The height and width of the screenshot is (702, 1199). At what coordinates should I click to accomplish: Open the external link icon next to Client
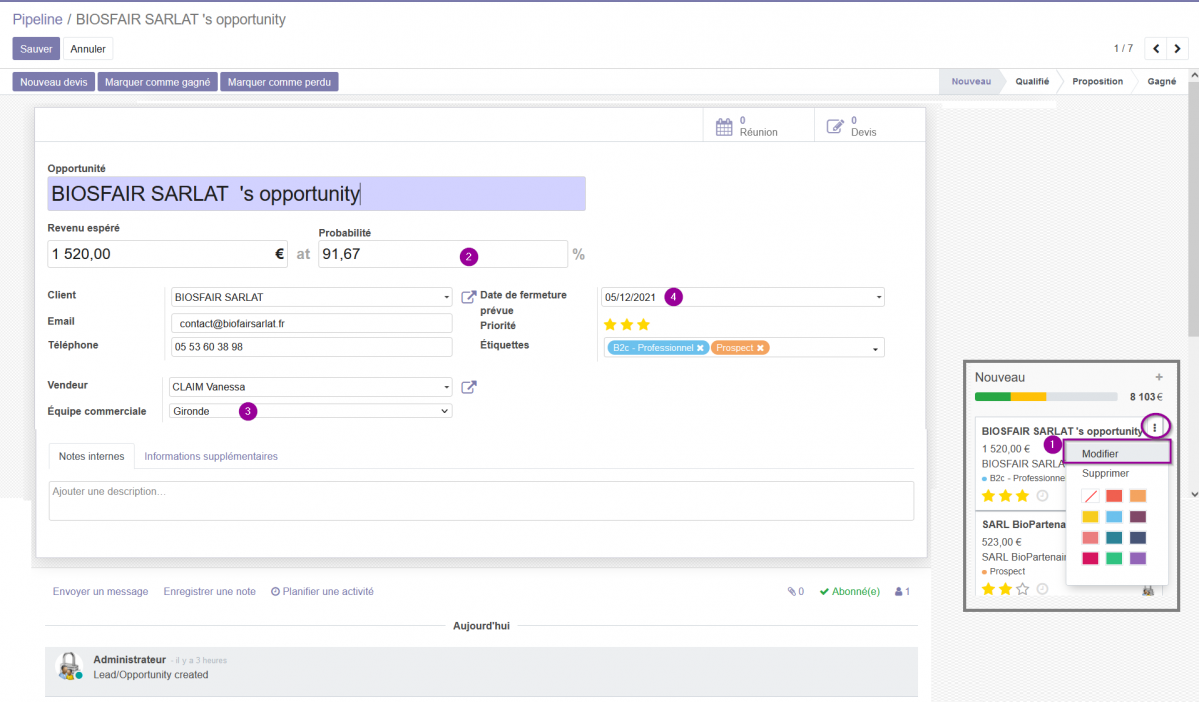(469, 297)
